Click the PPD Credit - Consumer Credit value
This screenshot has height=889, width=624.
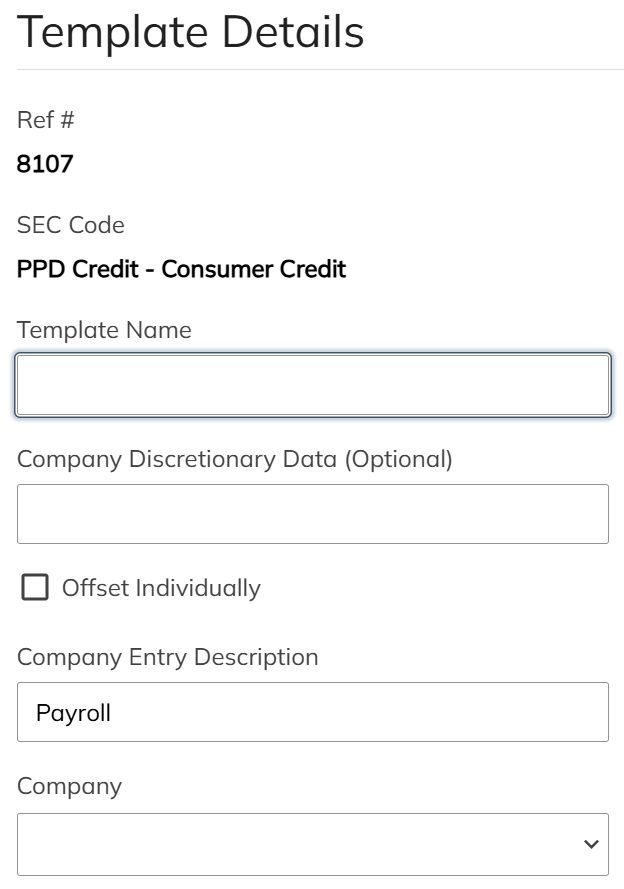(181, 269)
